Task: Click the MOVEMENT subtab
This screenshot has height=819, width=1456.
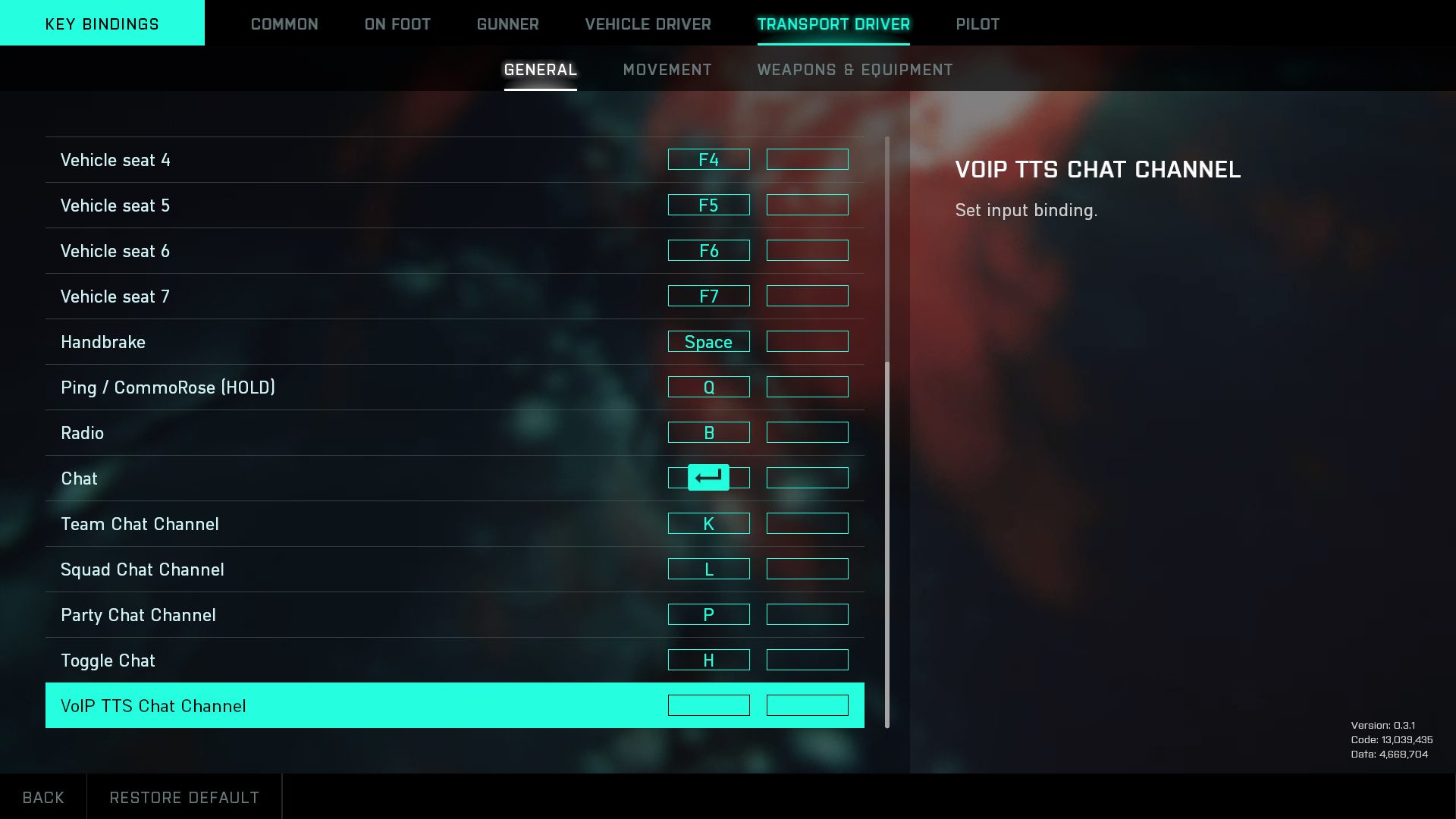Action: 667,69
